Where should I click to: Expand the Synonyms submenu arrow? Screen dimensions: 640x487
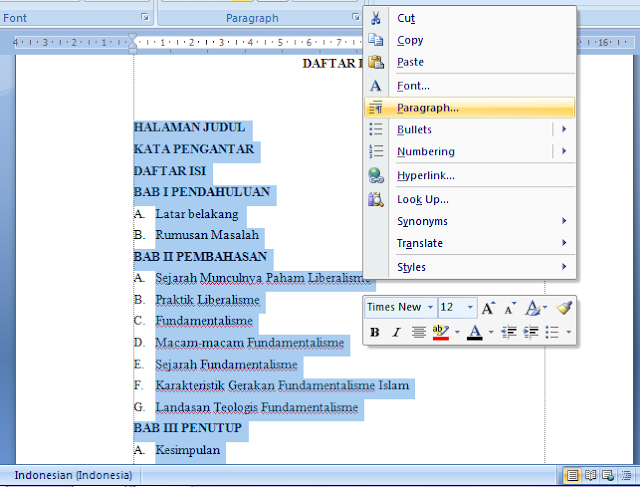(x=564, y=221)
